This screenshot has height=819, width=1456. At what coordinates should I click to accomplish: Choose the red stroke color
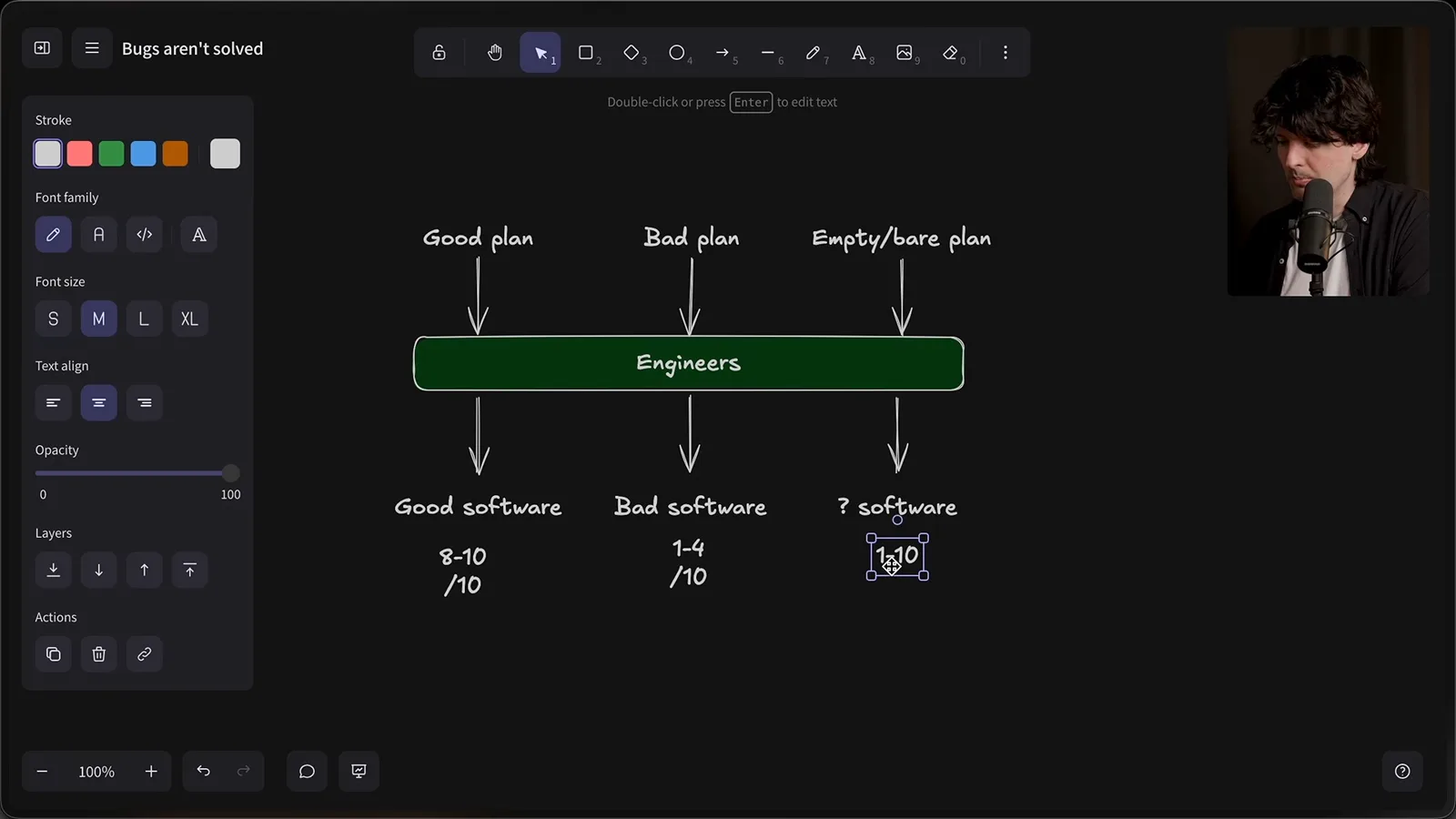point(80,154)
